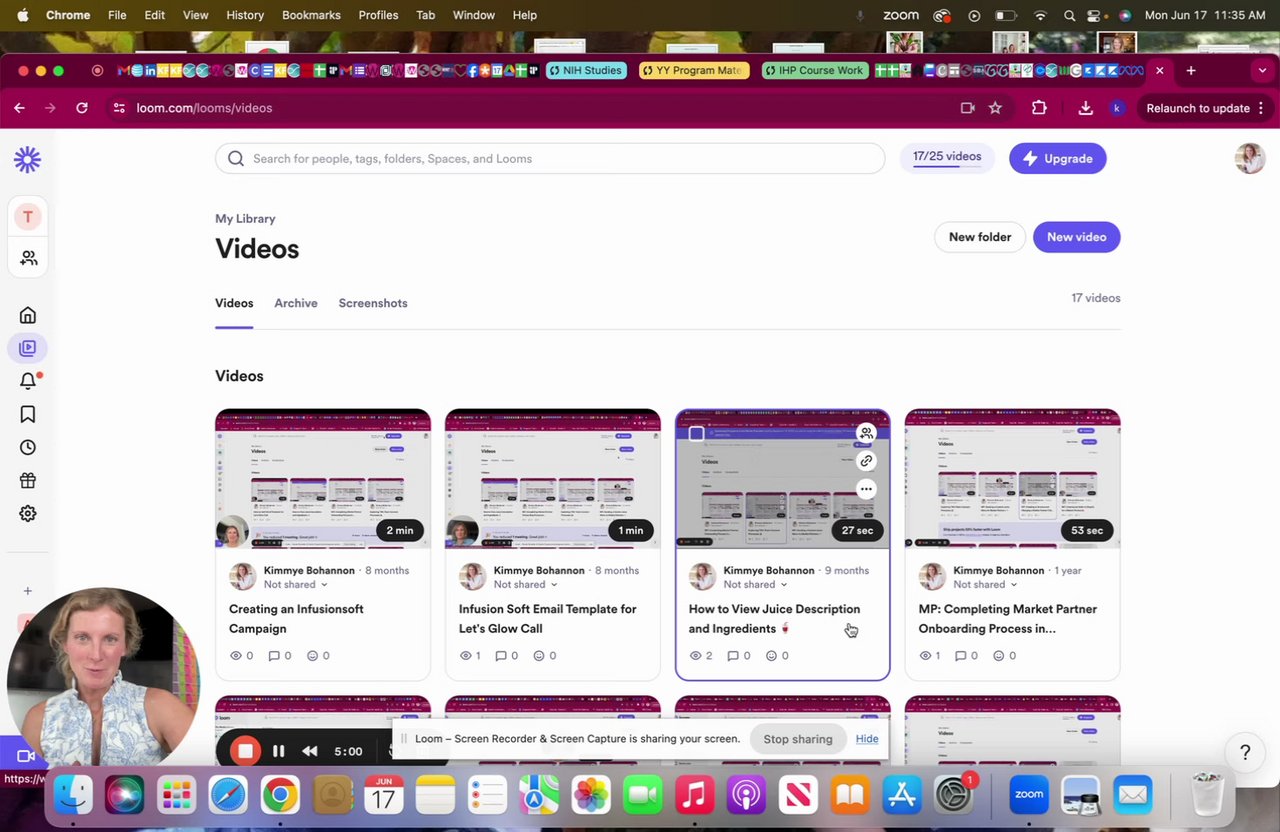Click the browser back arrow
1280x832 pixels.
click(19, 108)
